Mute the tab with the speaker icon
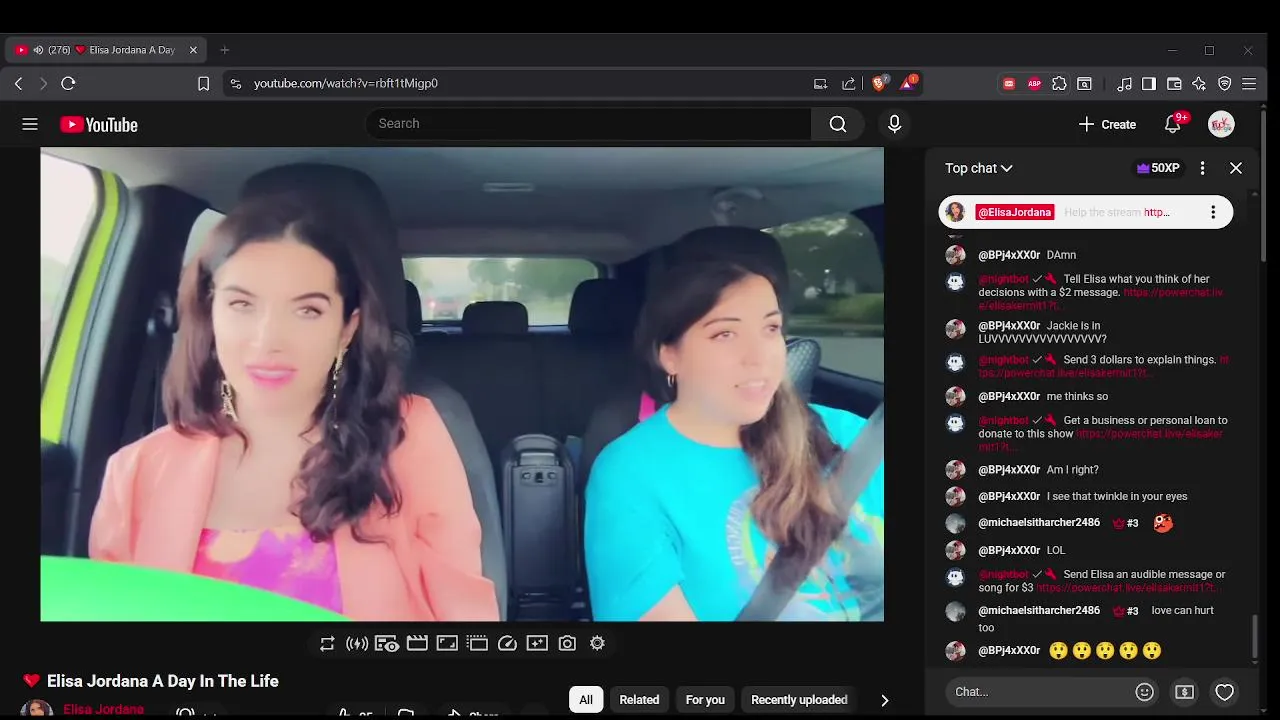 [38, 50]
